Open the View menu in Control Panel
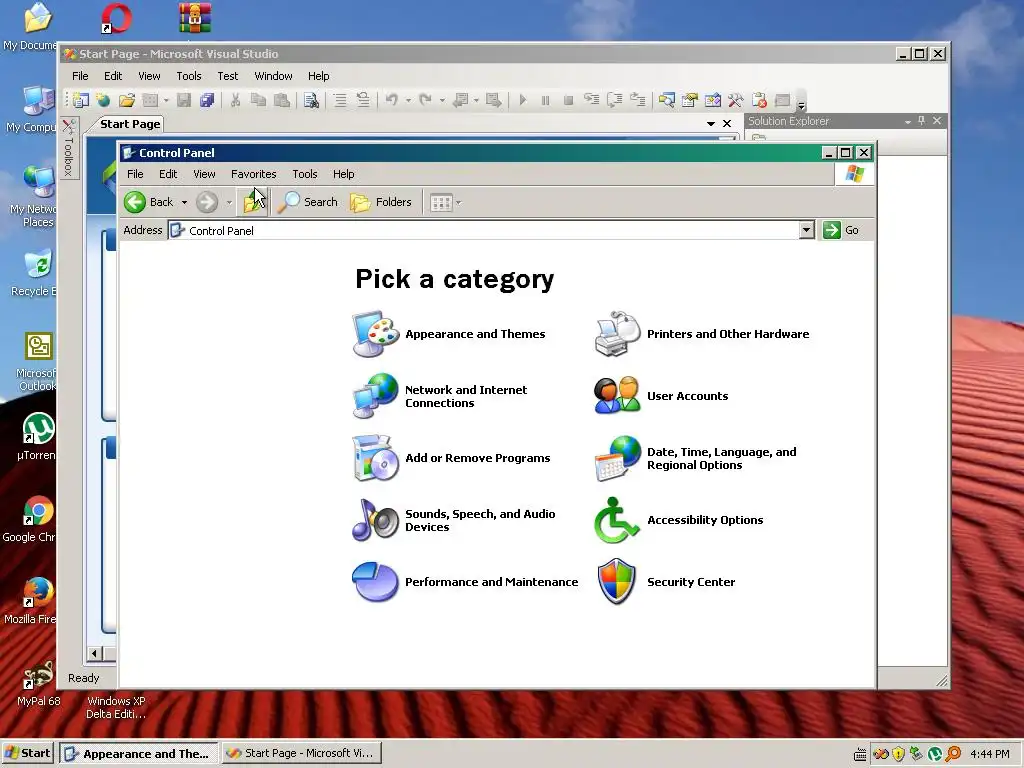 click(x=204, y=174)
